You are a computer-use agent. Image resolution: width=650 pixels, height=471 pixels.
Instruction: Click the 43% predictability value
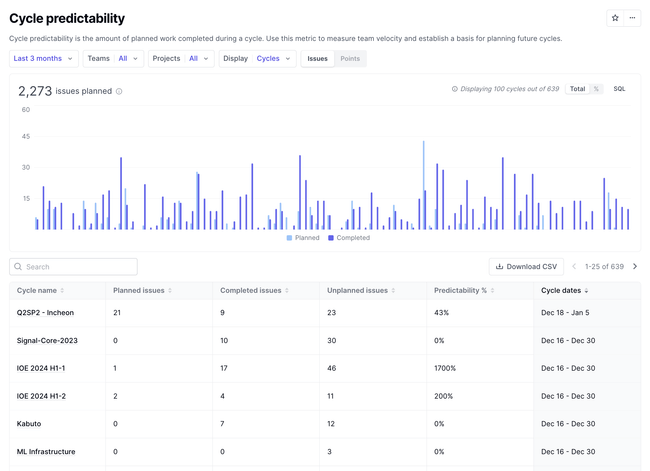(x=441, y=313)
